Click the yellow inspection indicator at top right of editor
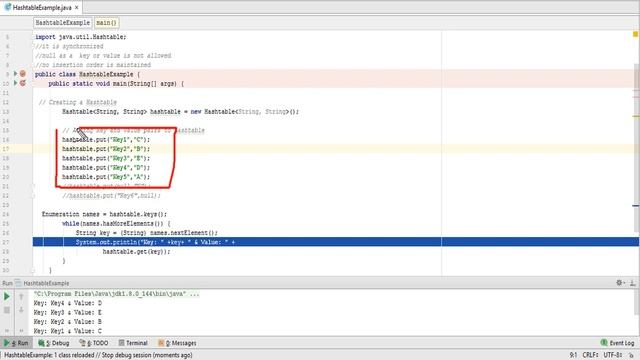The height and width of the screenshot is (360, 640). click(x=635, y=34)
